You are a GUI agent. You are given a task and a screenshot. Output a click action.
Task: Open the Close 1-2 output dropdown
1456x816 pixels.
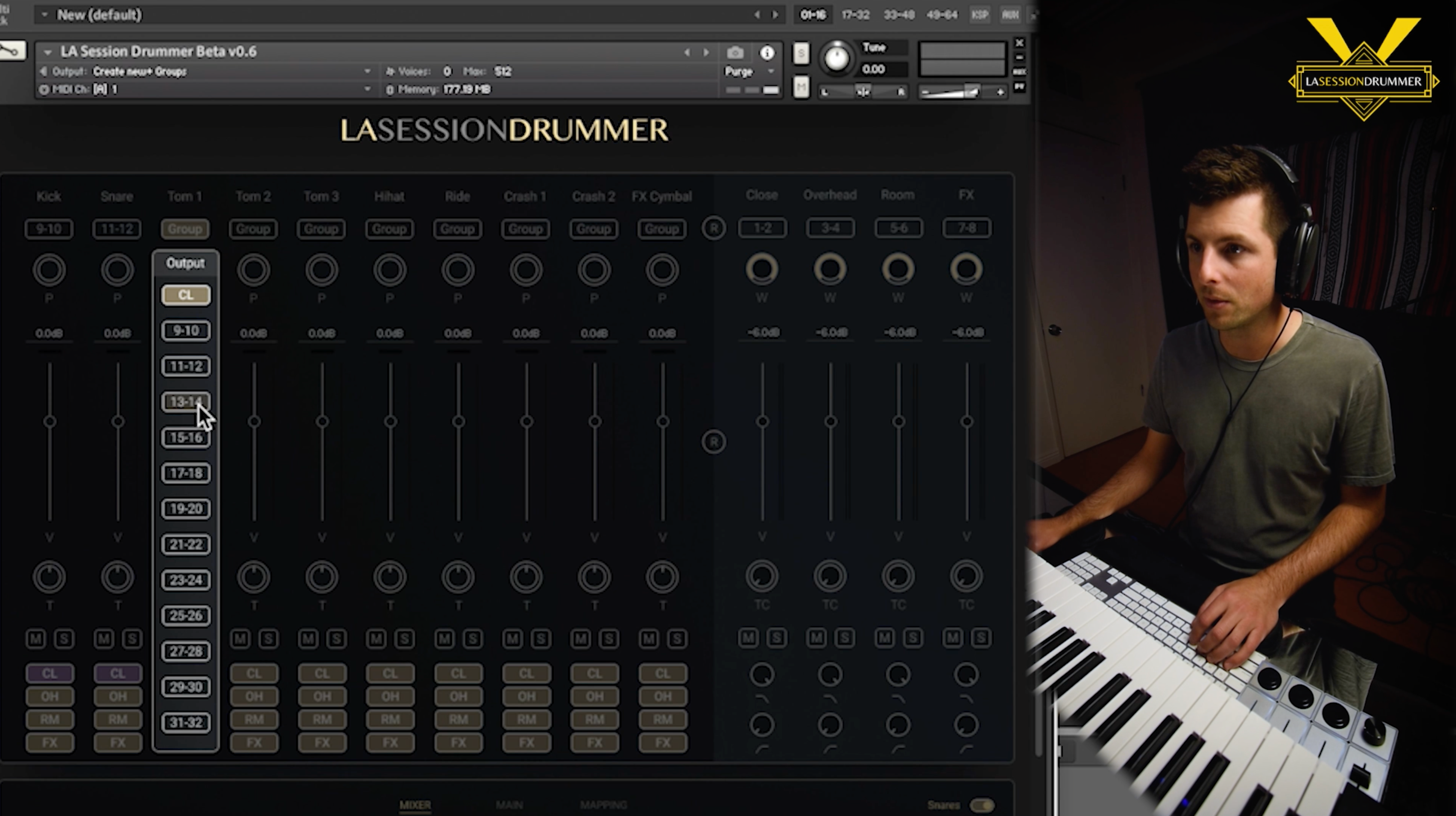tap(762, 228)
